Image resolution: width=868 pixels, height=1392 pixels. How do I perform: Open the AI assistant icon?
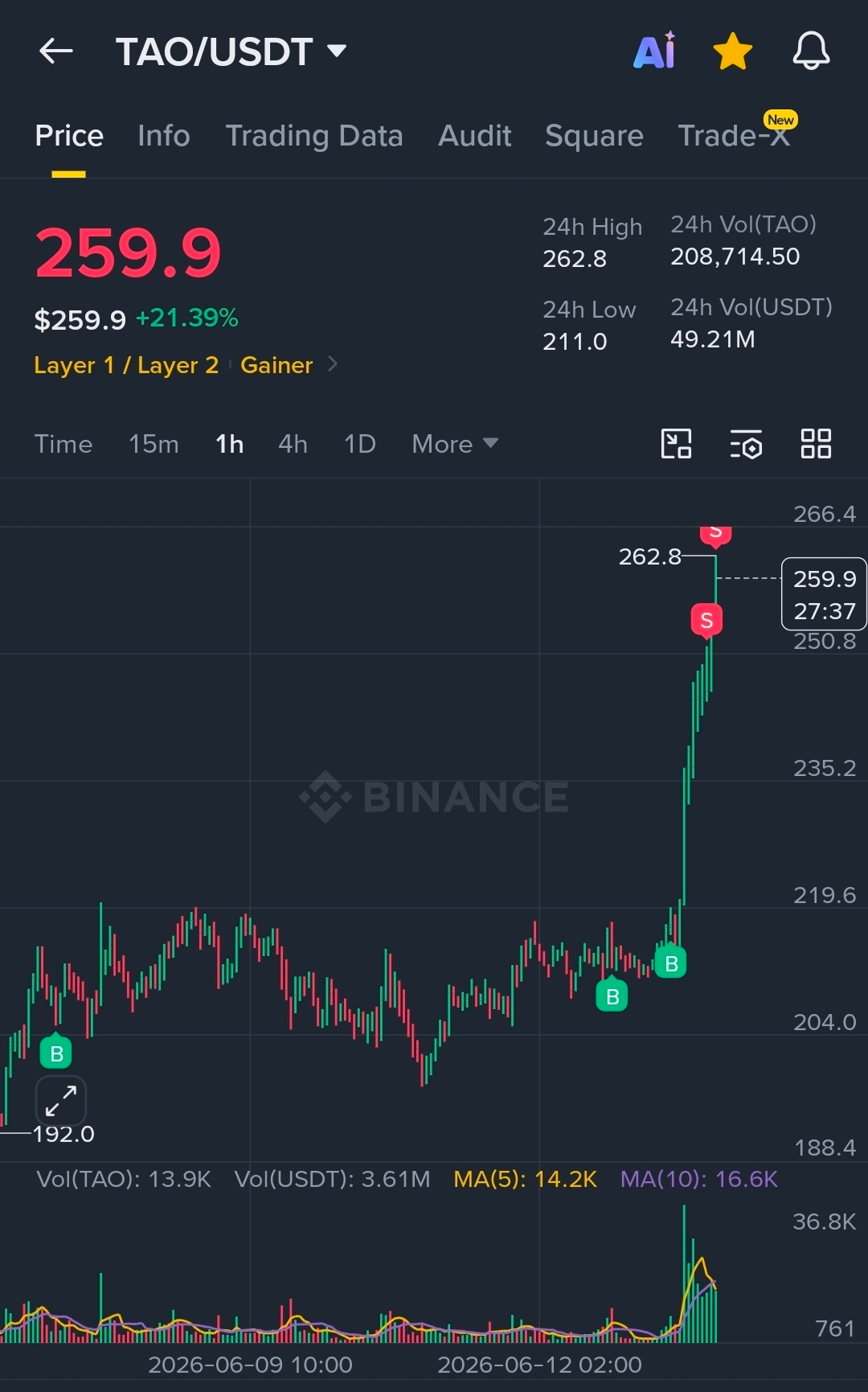pos(655,51)
